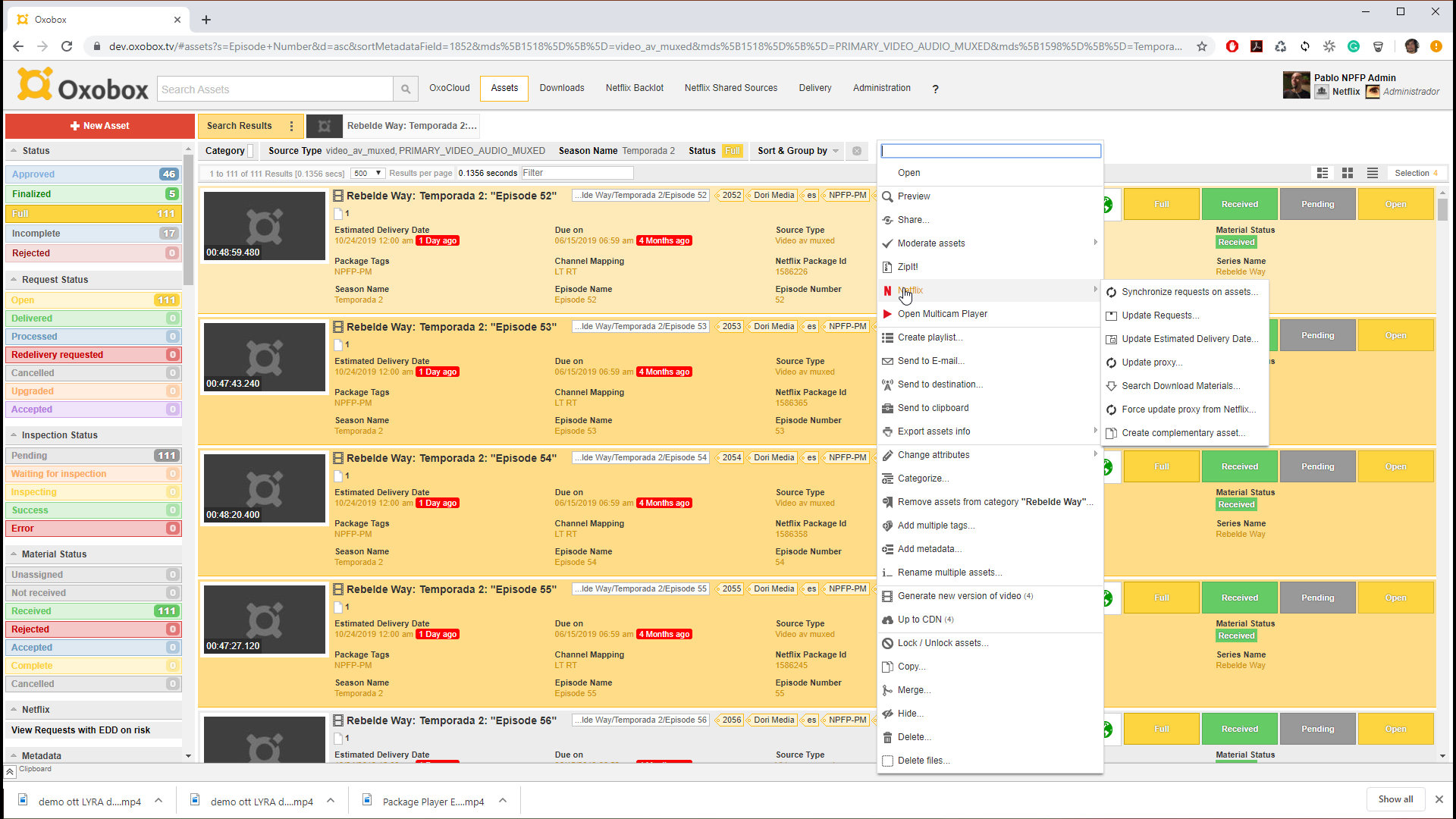The width and height of the screenshot is (1456, 819).
Task: Click the envelope icon for Send to E-mail
Action: point(887,361)
